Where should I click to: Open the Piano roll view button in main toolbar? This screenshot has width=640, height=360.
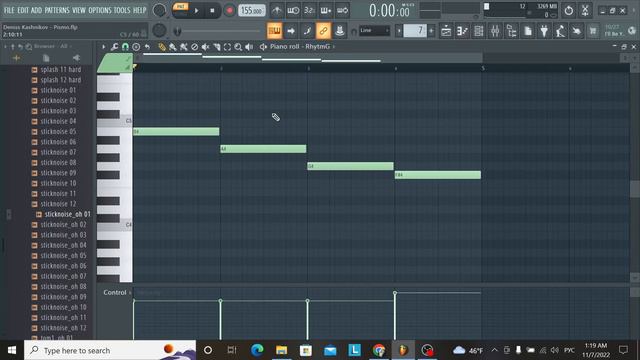(462, 31)
